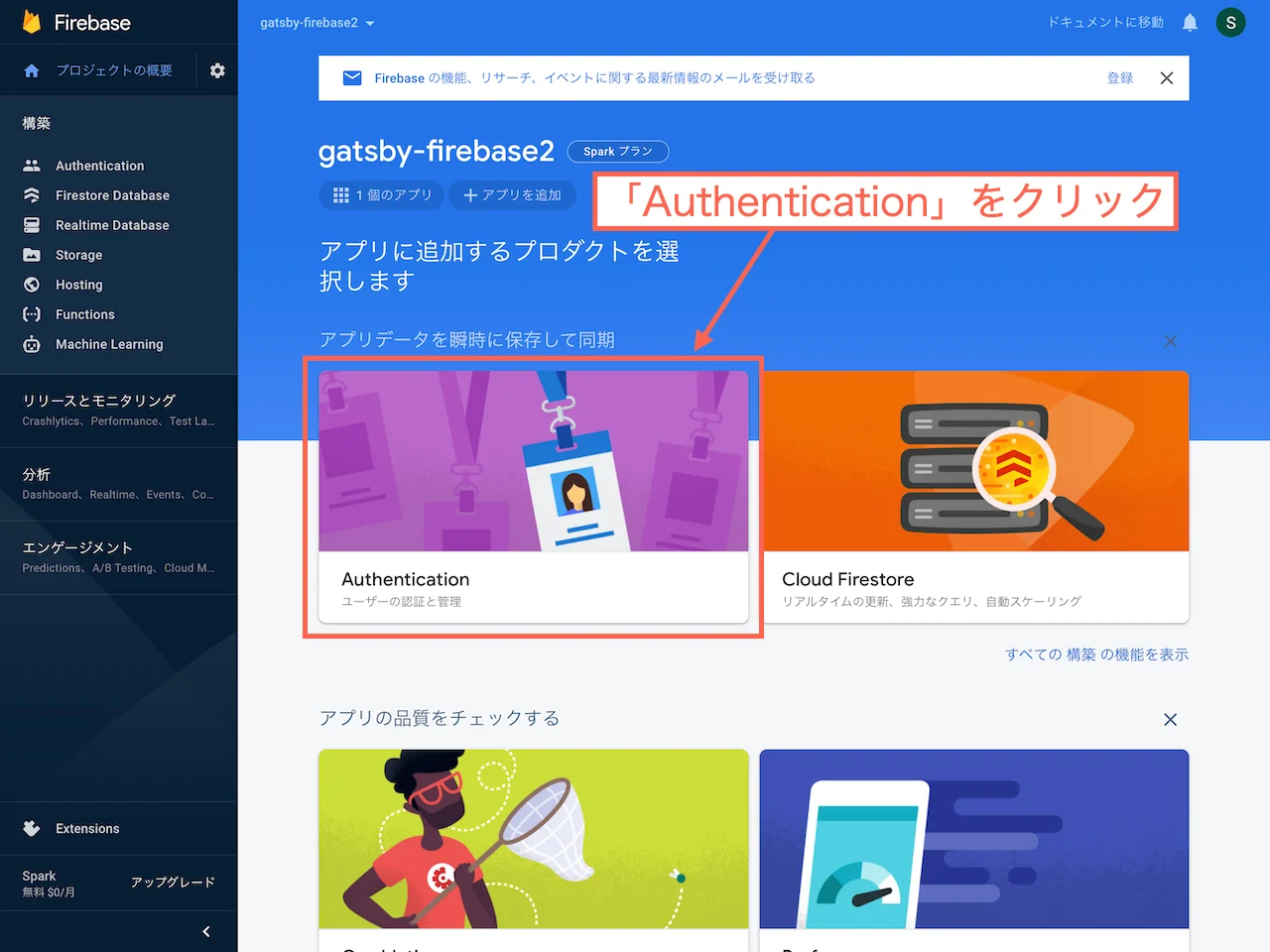Open the project settings gear
This screenshot has height=952, width=1270.
point(217,70)
